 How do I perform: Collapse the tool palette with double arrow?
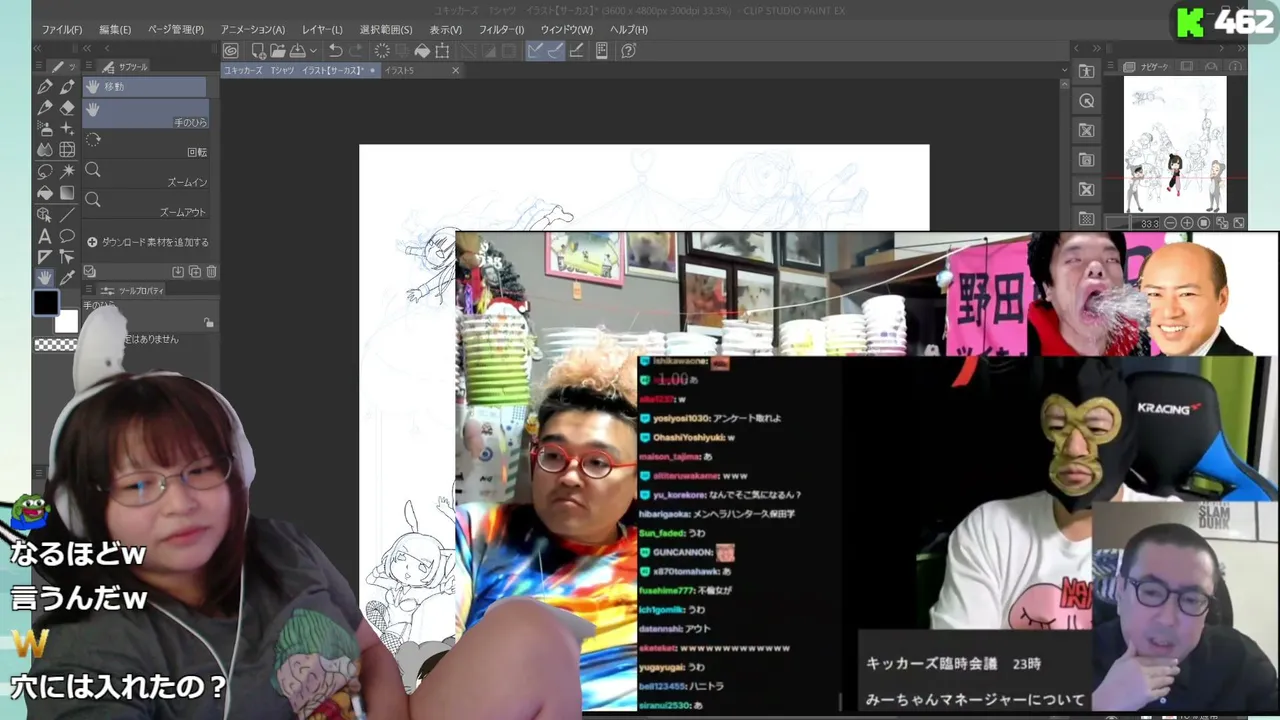(38, 48)
